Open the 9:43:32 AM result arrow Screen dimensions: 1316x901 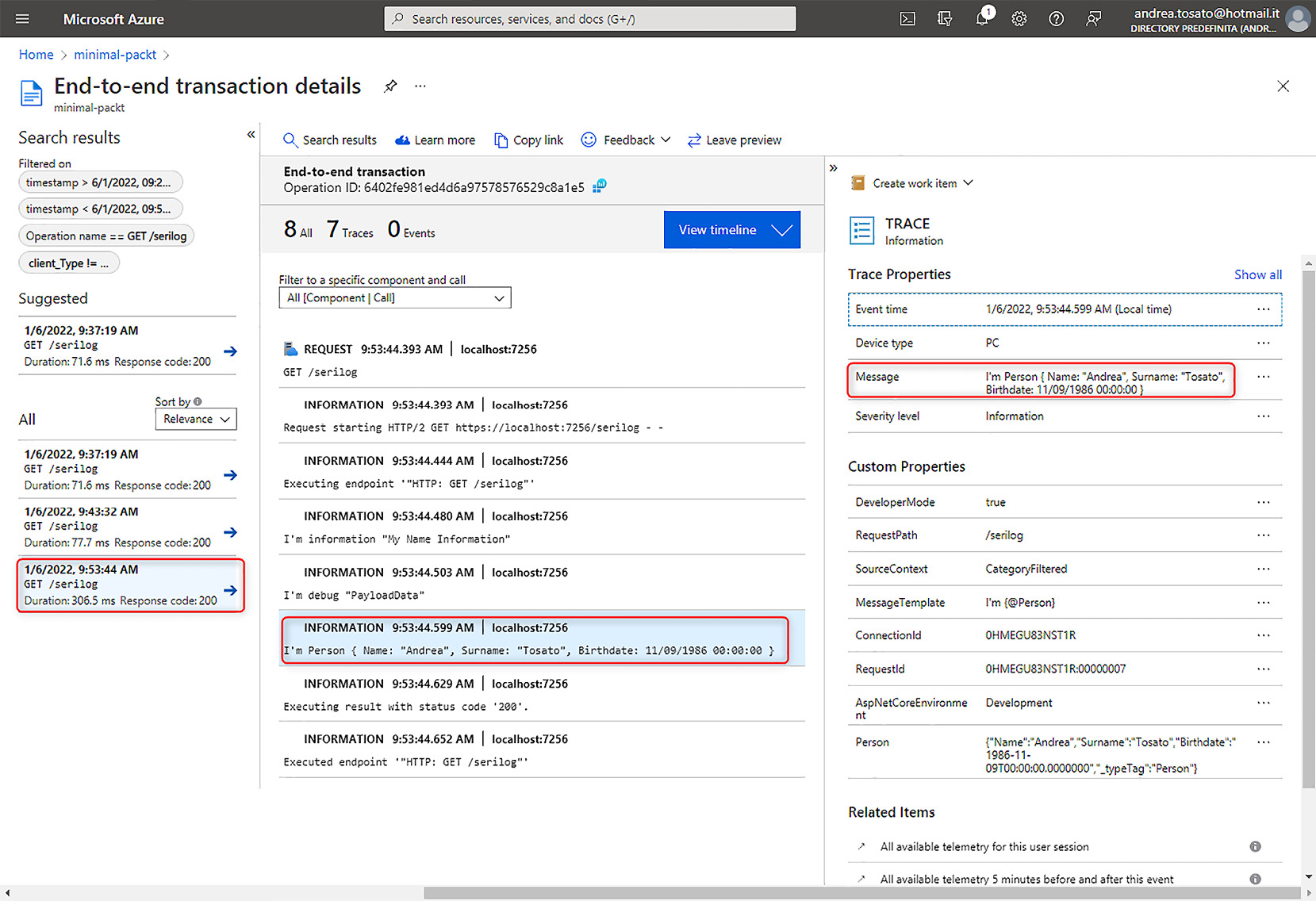point(231,532)
